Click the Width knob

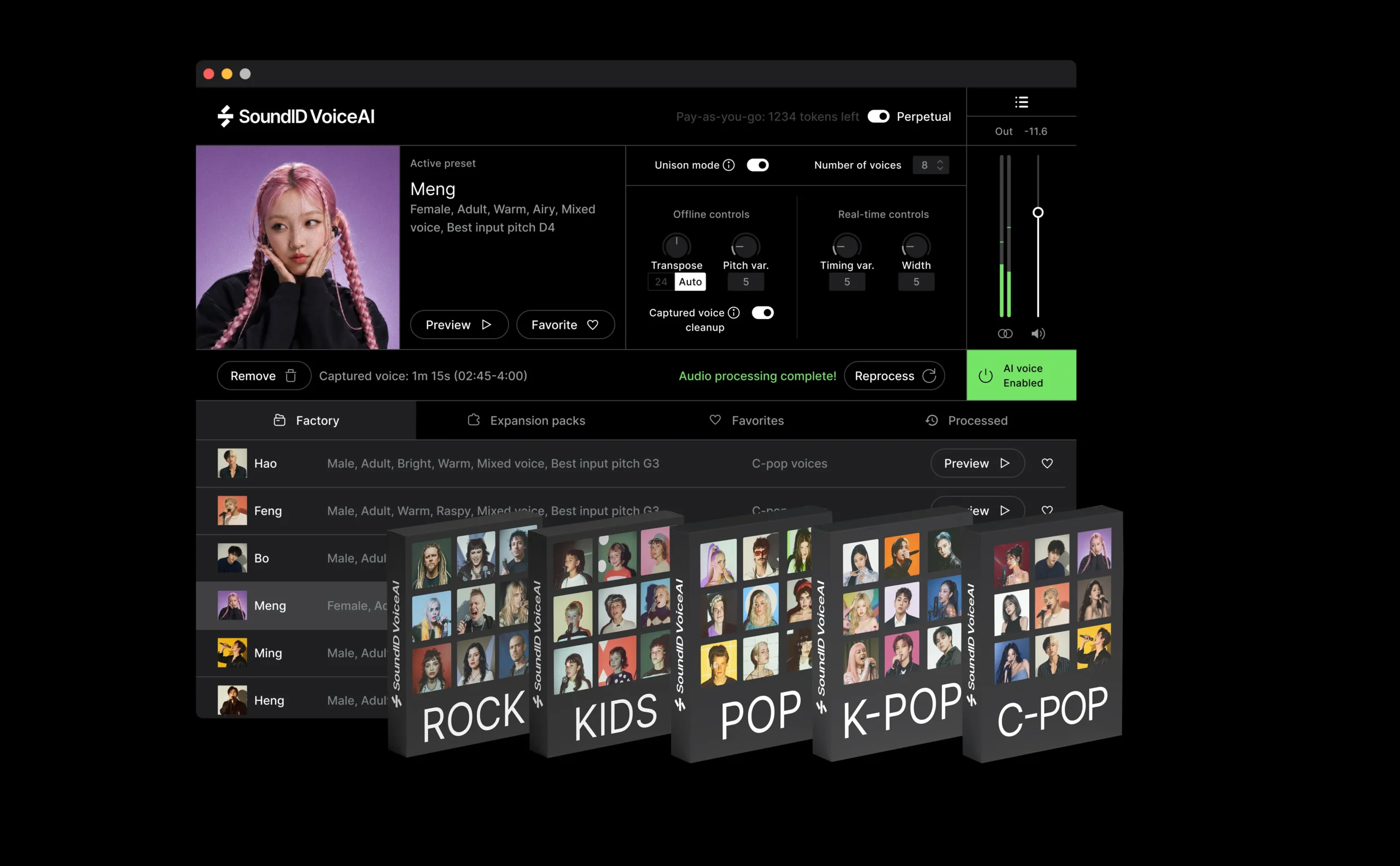pos(916,246)
